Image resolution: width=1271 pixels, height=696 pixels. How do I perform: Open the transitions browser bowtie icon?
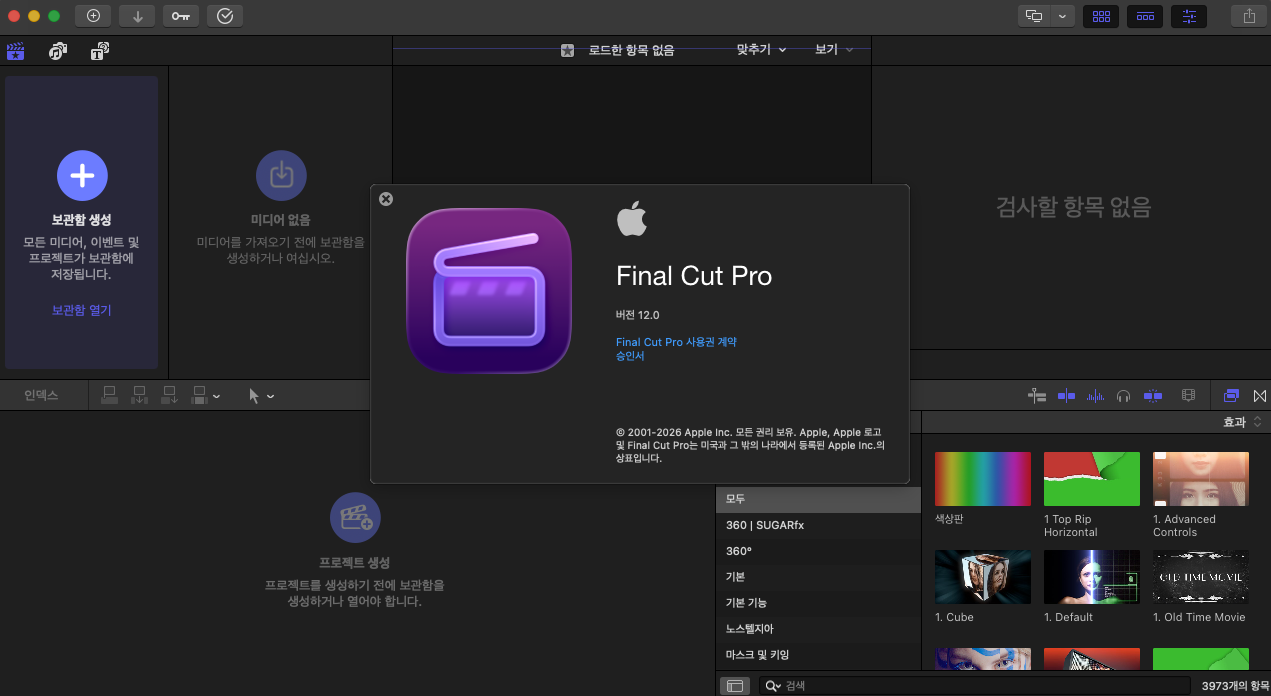1259,396
